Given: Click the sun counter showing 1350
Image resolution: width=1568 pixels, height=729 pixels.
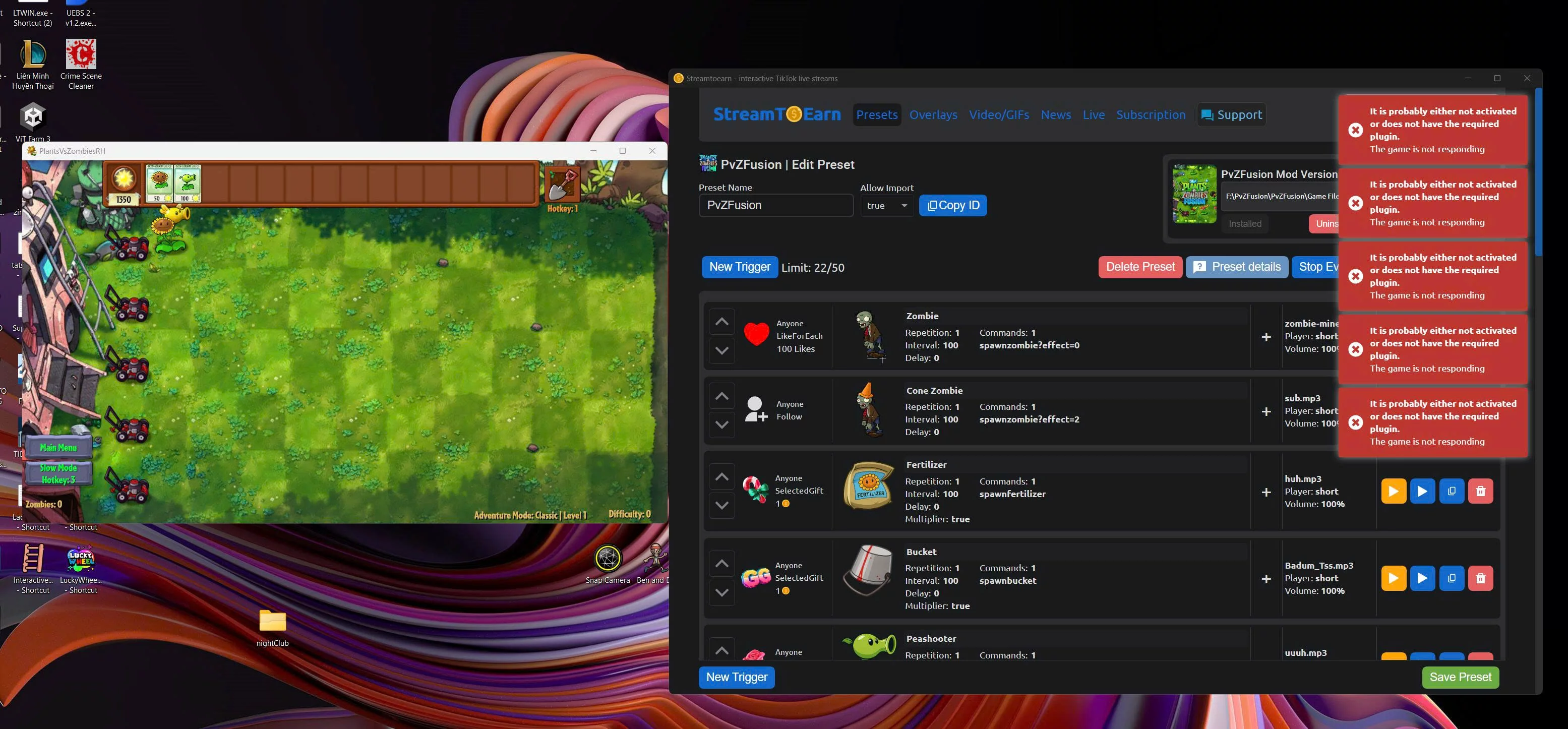Looking at the screenshot, I should coord(124,185).
